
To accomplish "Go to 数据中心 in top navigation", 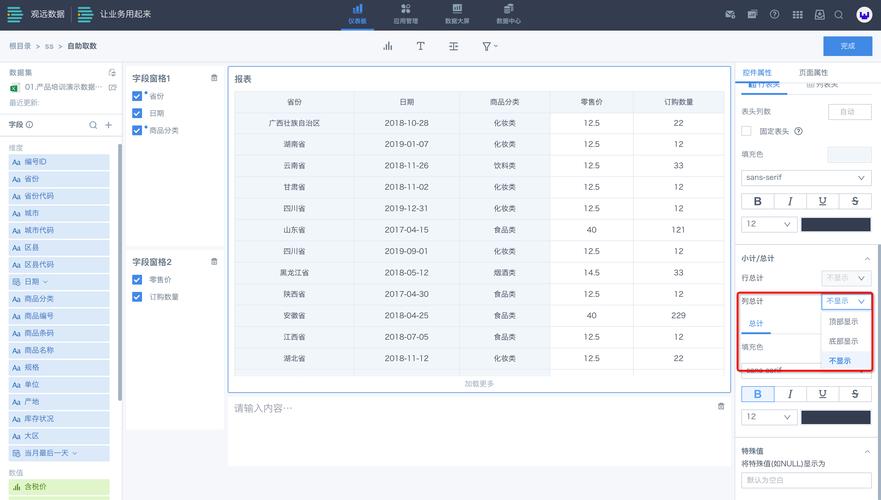I will point(509,14).
